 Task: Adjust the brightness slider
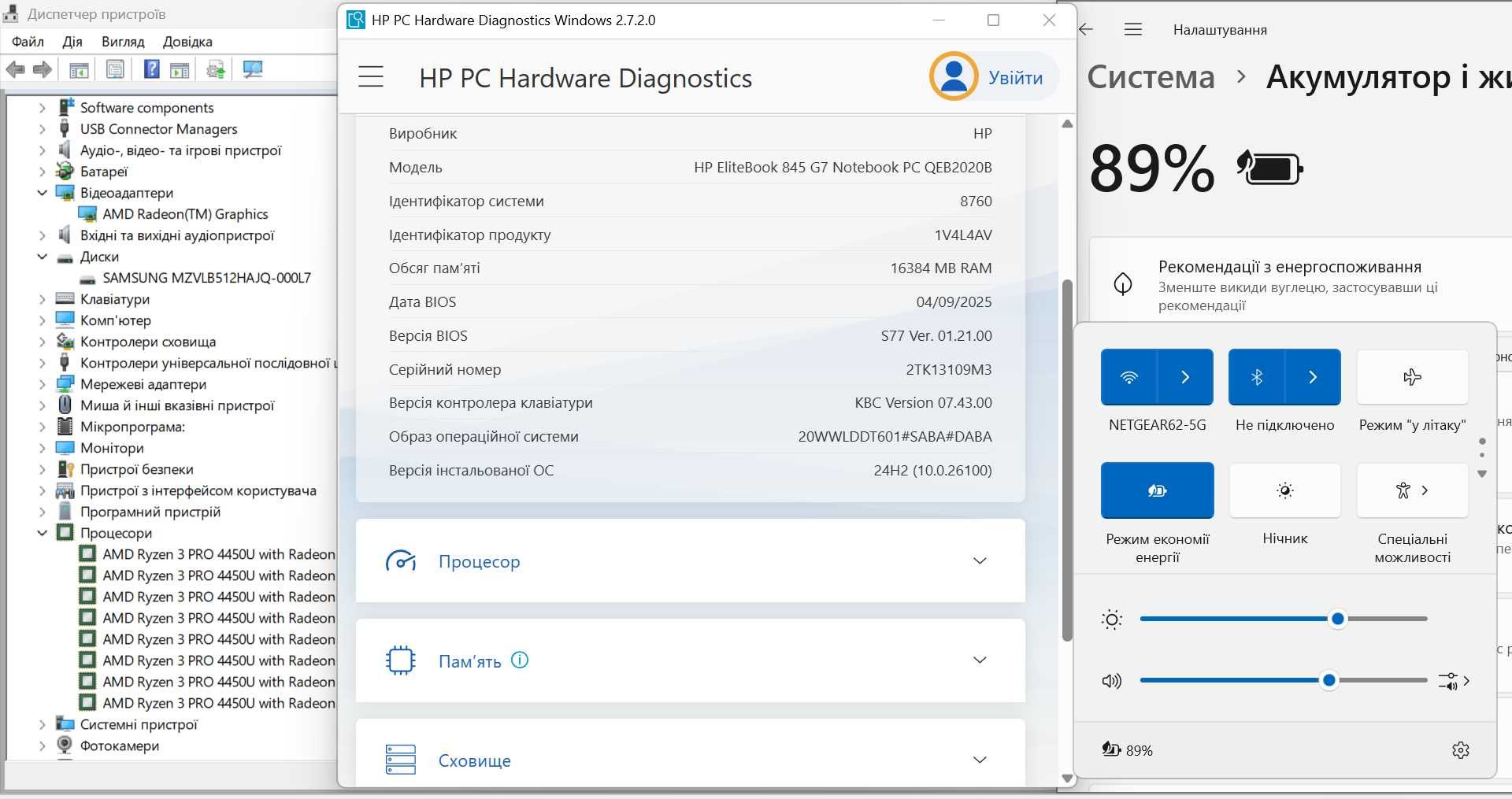[x=1284, y=619]
